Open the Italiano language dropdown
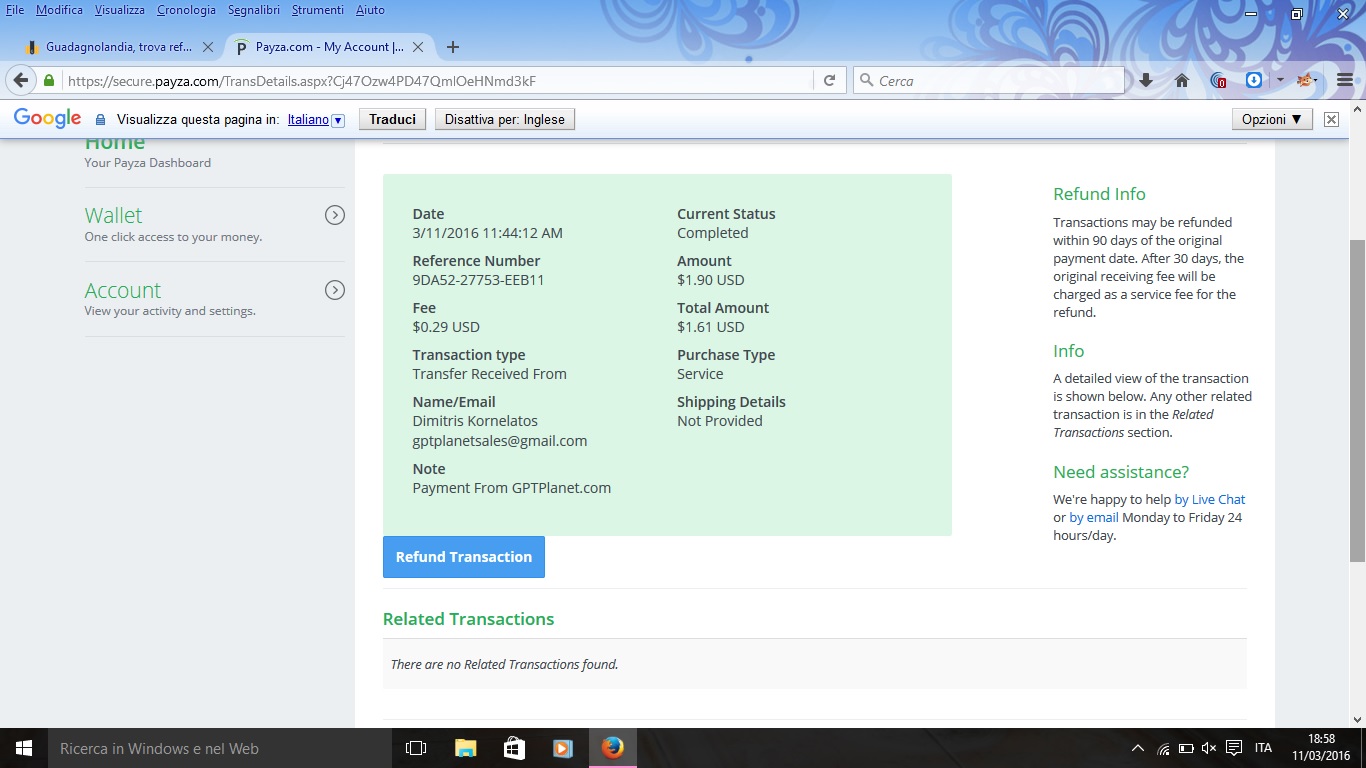 click(316, 119)
